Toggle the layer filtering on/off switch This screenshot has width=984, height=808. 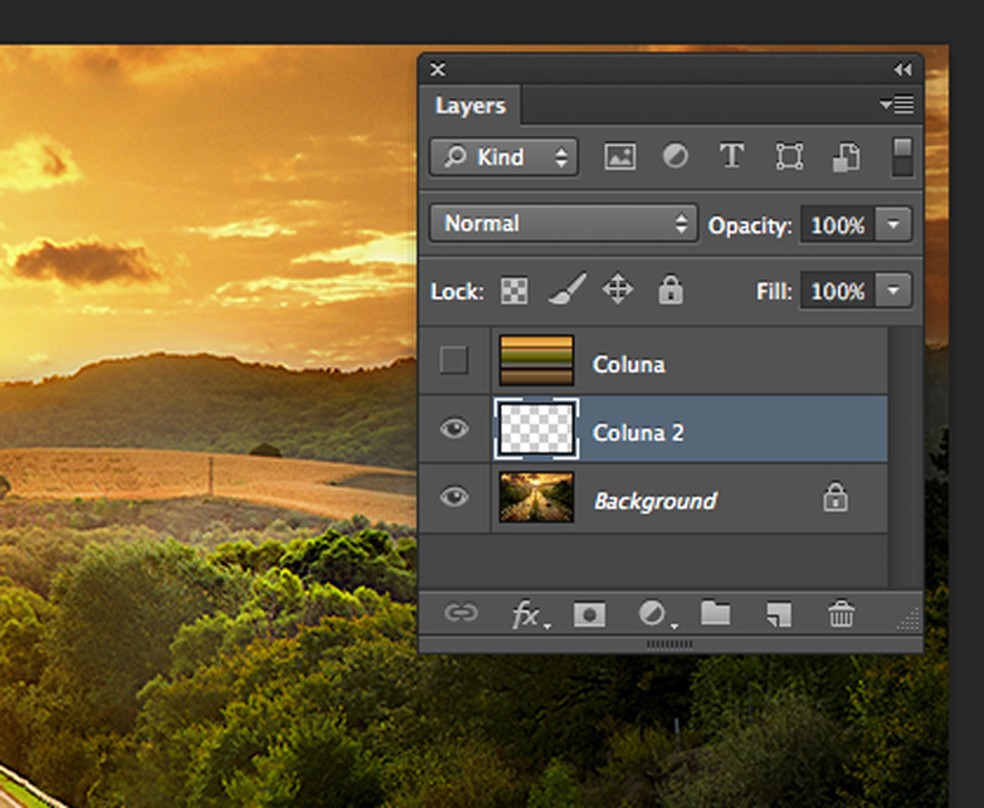(x=902, y=157)
